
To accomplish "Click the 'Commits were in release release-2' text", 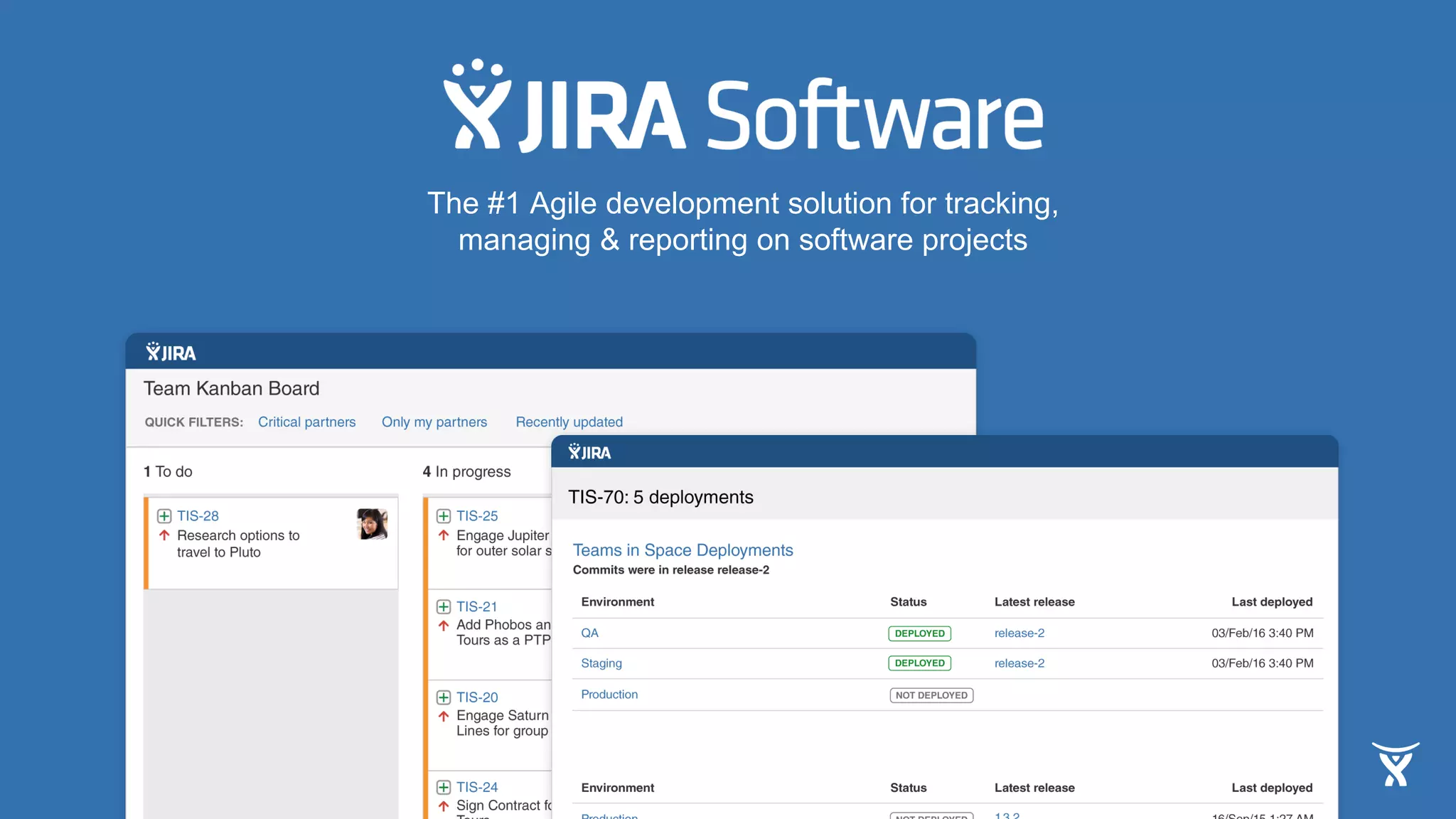I will [x=671, y=570].
